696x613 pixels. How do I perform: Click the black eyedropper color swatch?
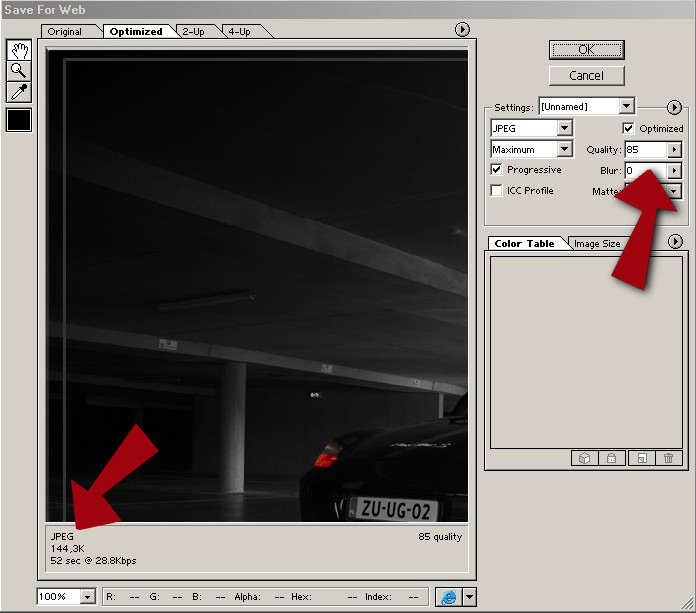[19, 121]
